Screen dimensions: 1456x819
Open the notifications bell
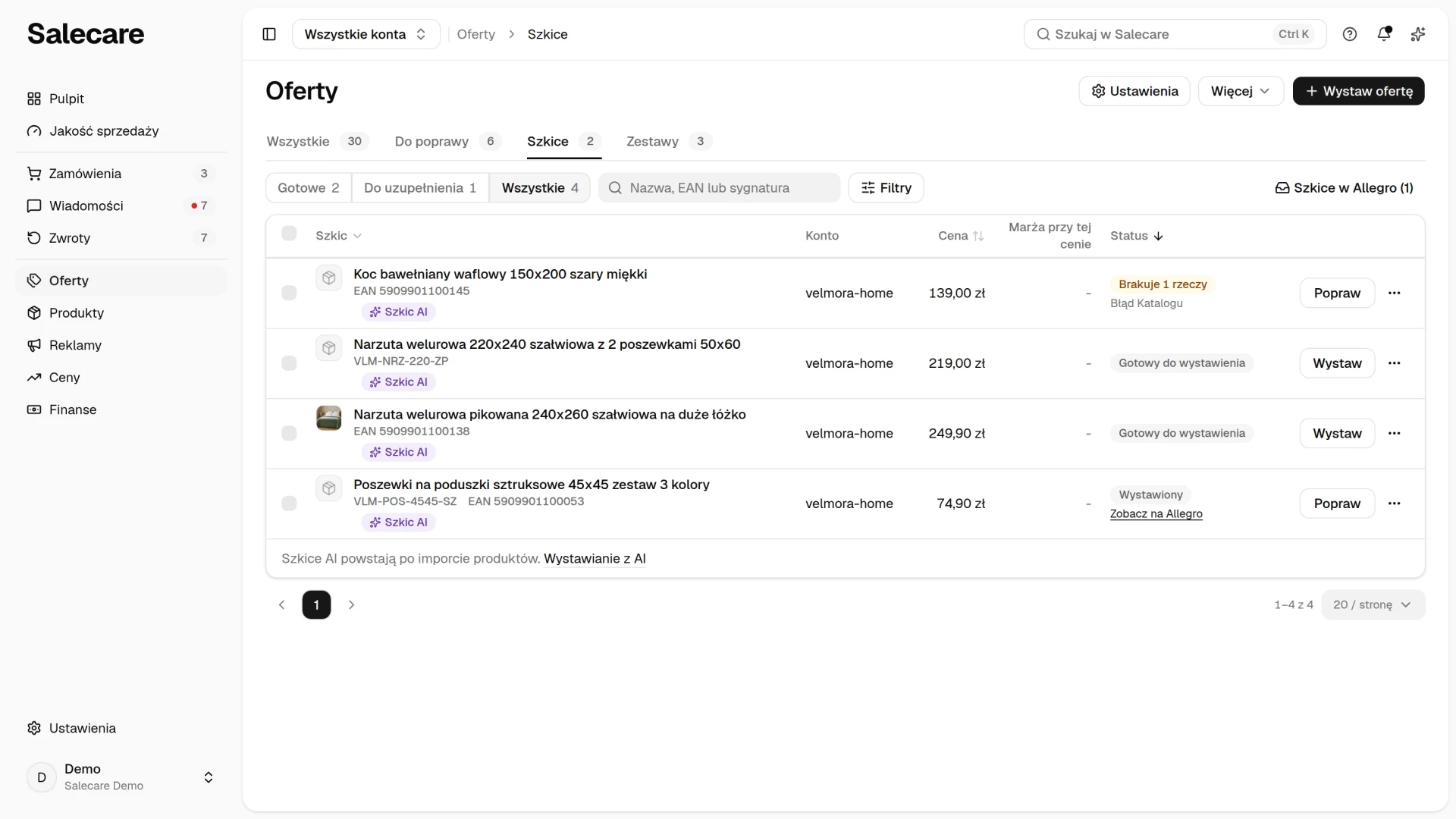click(1384, 34)
